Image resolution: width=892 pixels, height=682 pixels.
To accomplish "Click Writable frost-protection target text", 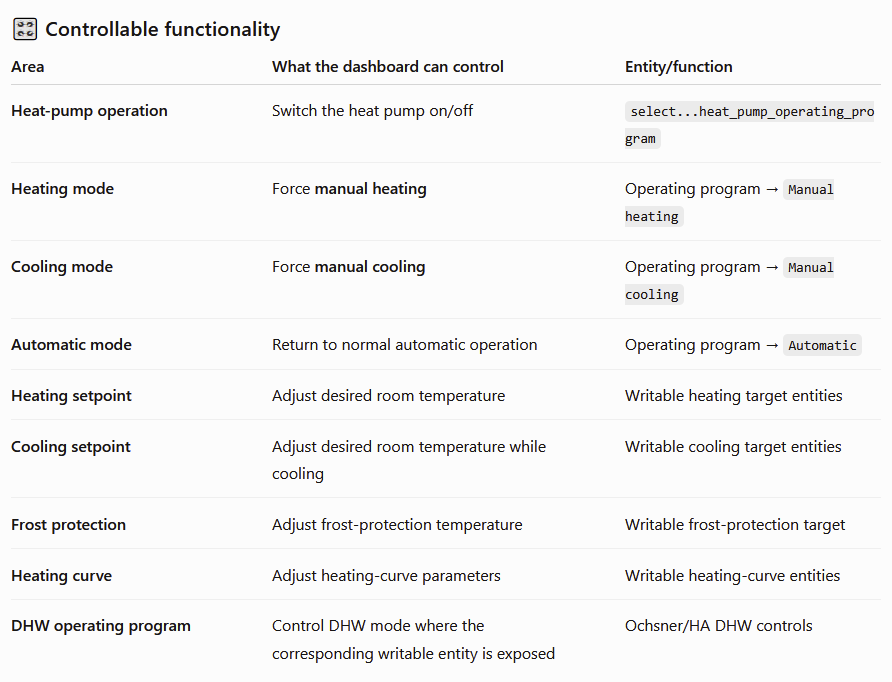I will click(735, 524).
